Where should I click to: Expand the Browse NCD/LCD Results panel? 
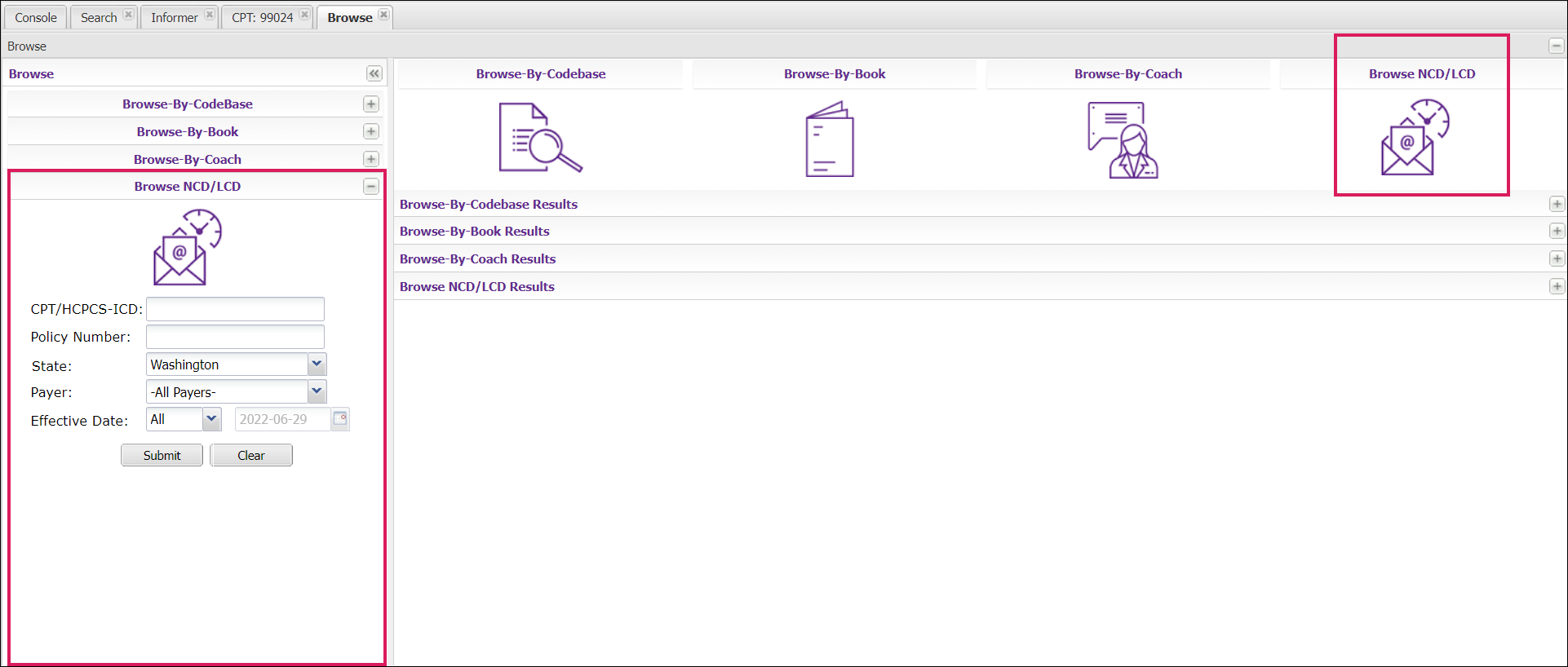pyautogui.click(x=1557, y=287)
